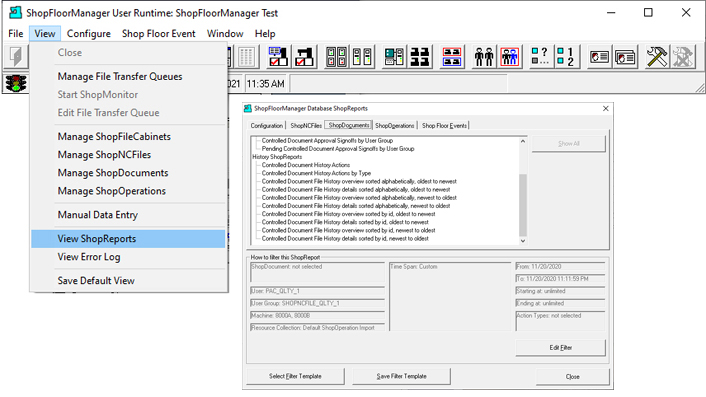The width and height of the screenshot is (706, 397).
Task: Click the teal computer and tower icon
Action: click(x=394, y=57)
